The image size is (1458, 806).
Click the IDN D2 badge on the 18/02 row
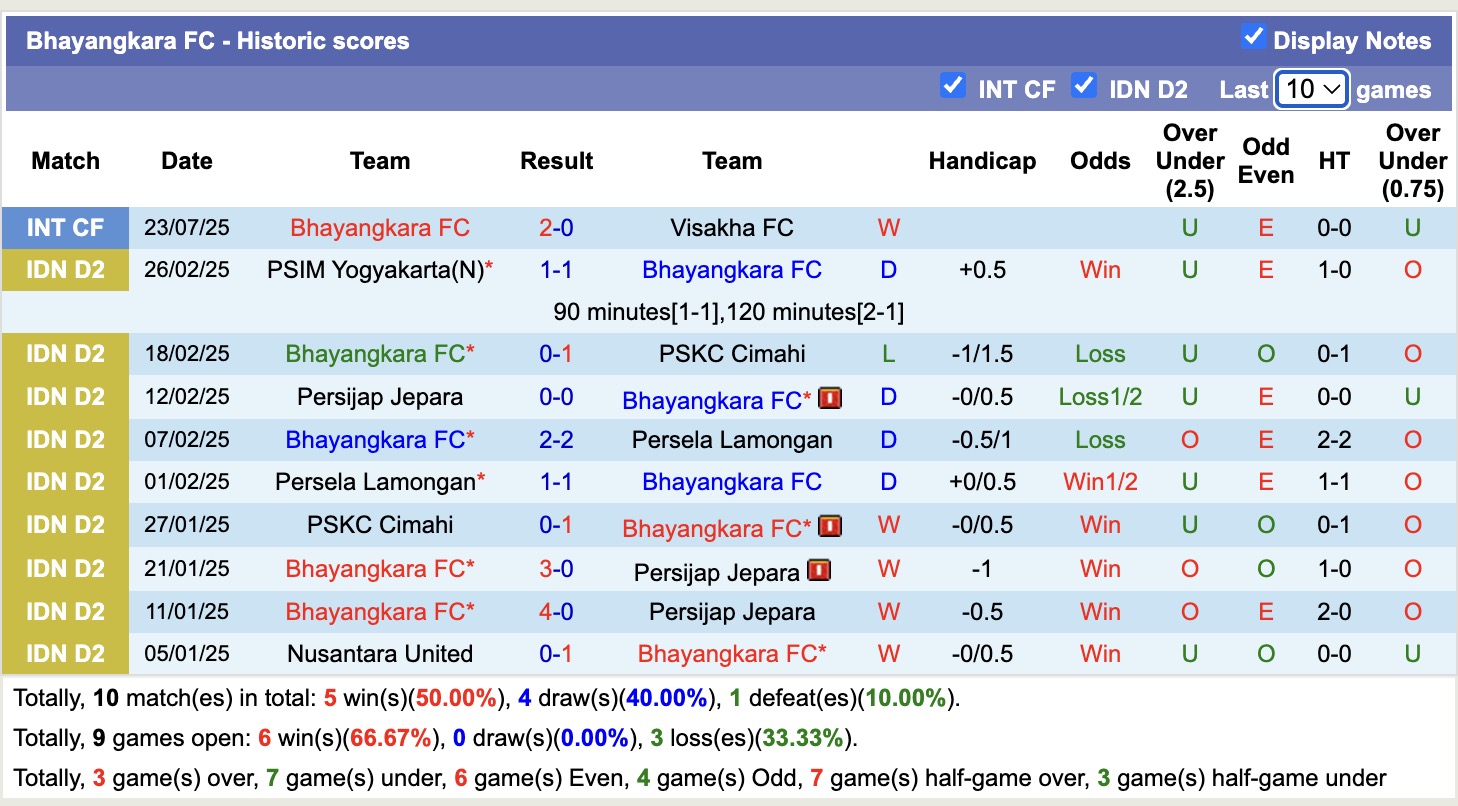pyautogui.click(x=65, y=353)
